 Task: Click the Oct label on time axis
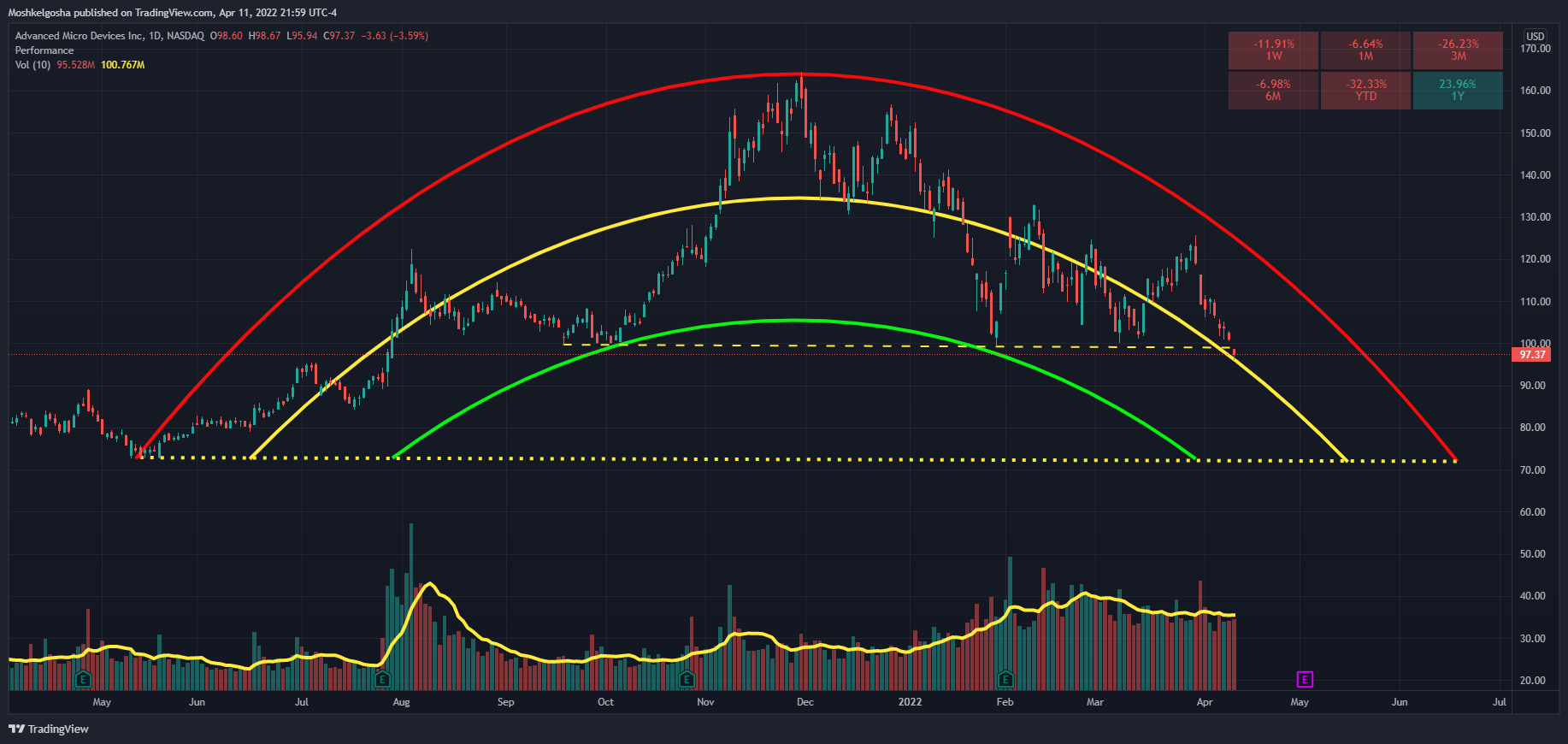605,702
